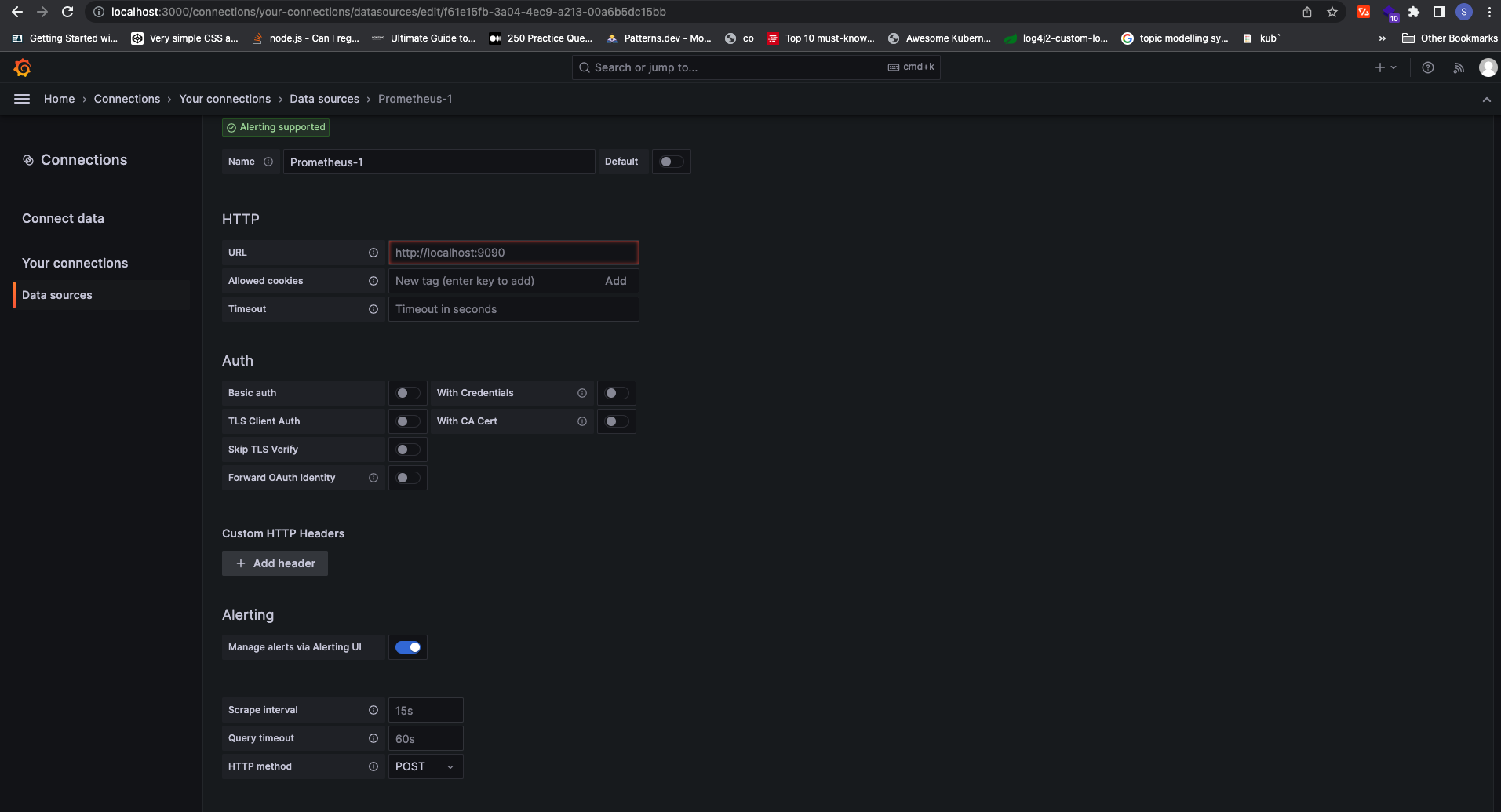Open browser extensions puzzle icon
Image resolution: width=1501 pixels, height=812 pixels.
pos(1414,12)
